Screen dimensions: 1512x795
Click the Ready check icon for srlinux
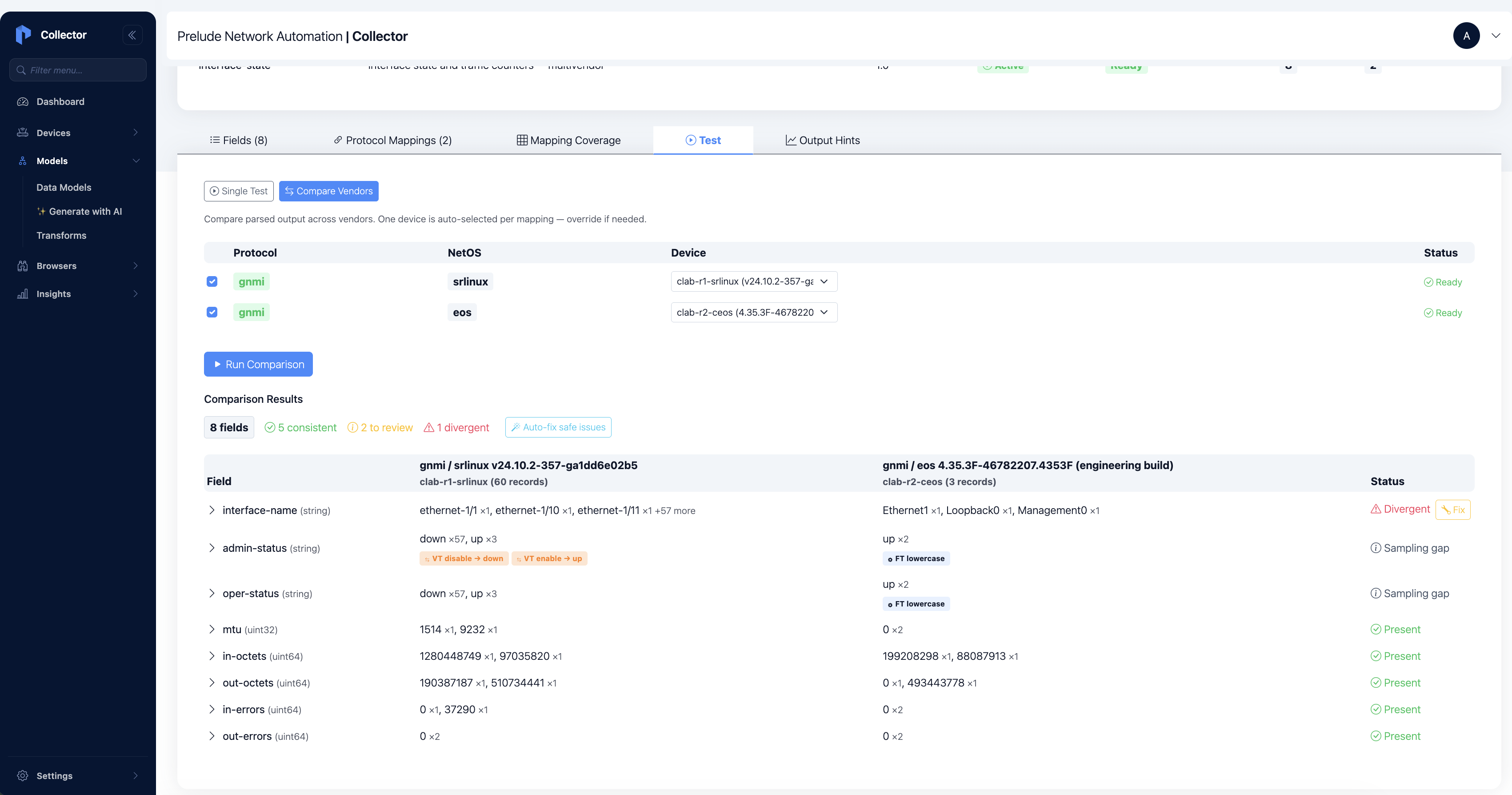[x=1428, y=282]
